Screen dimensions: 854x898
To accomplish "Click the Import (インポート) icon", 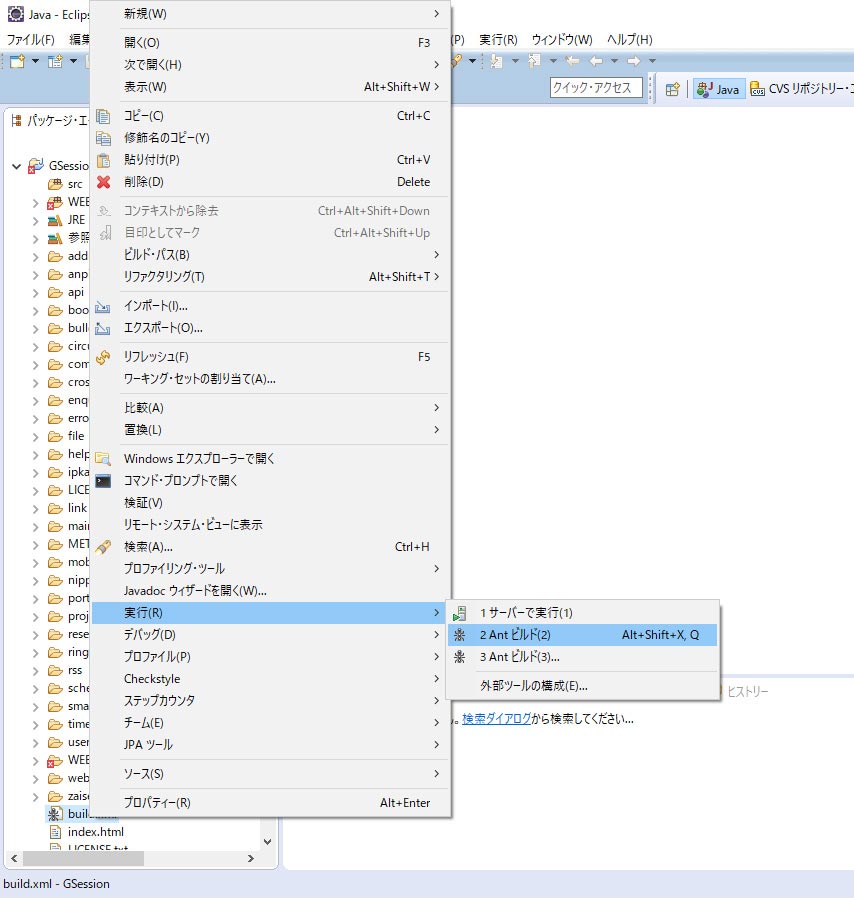I will point(103,306).
